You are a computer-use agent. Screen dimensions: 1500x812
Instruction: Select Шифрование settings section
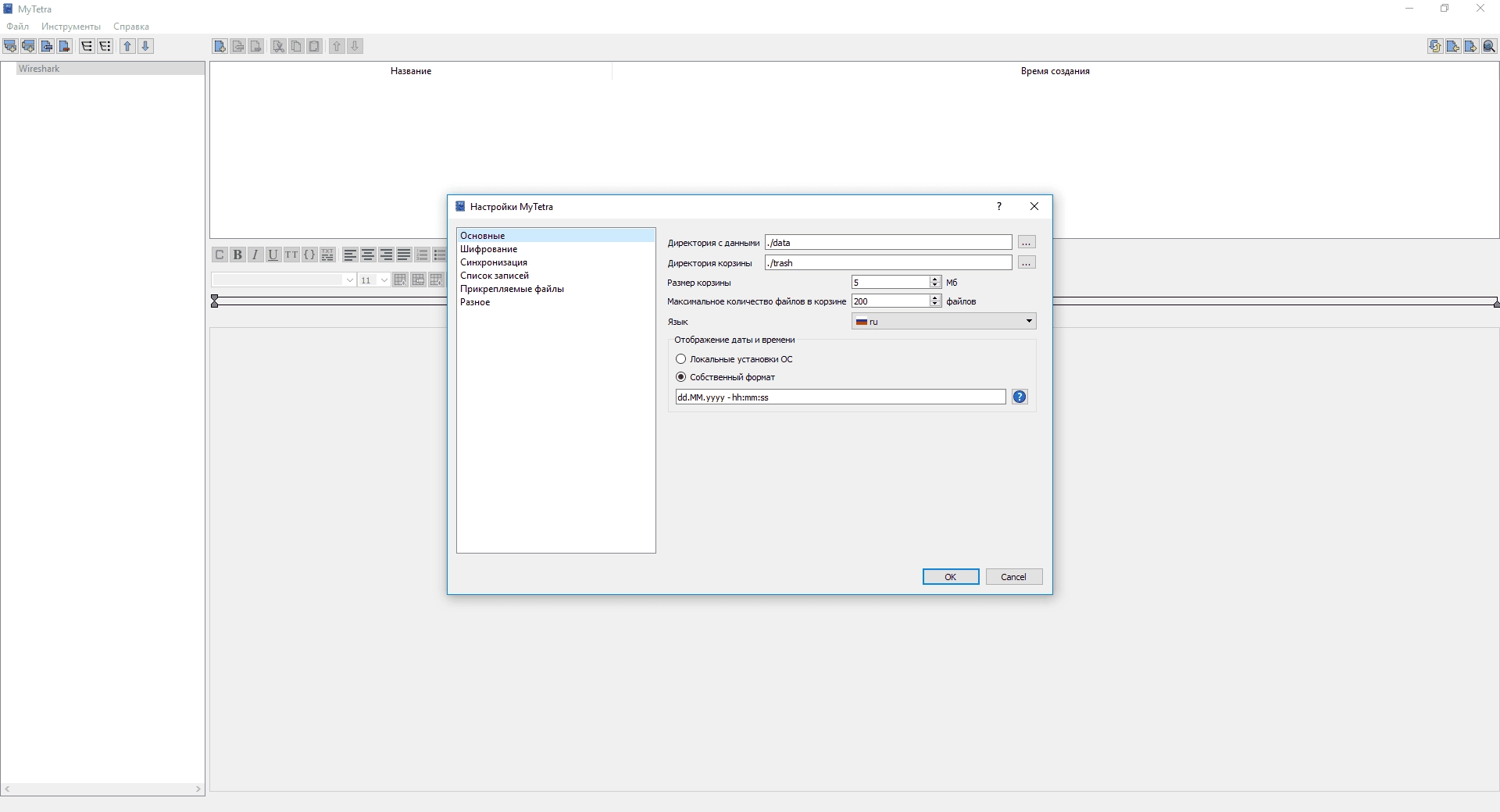(x=555, y=249)
